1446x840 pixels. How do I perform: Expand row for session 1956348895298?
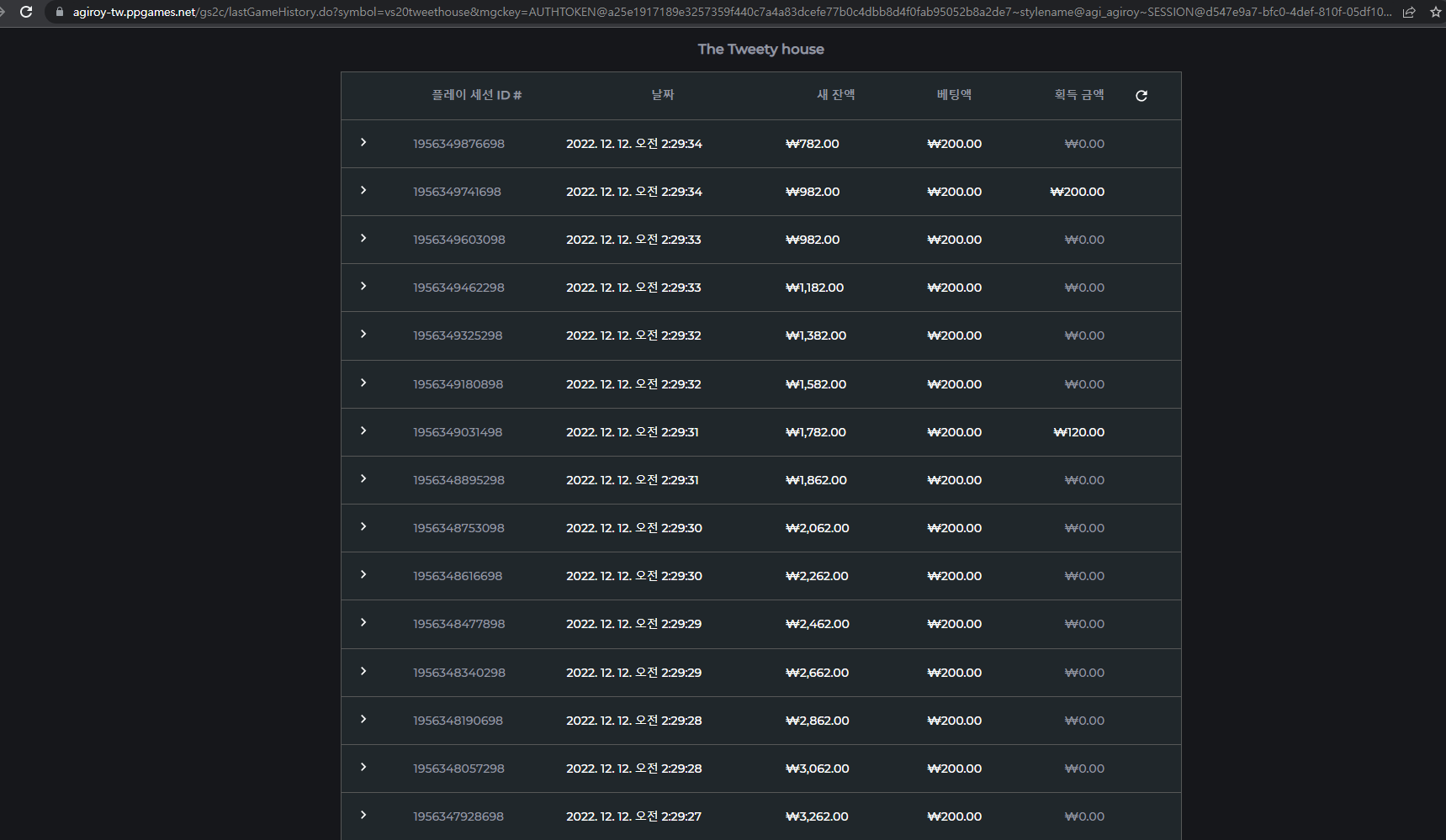(x=363, y=478)
